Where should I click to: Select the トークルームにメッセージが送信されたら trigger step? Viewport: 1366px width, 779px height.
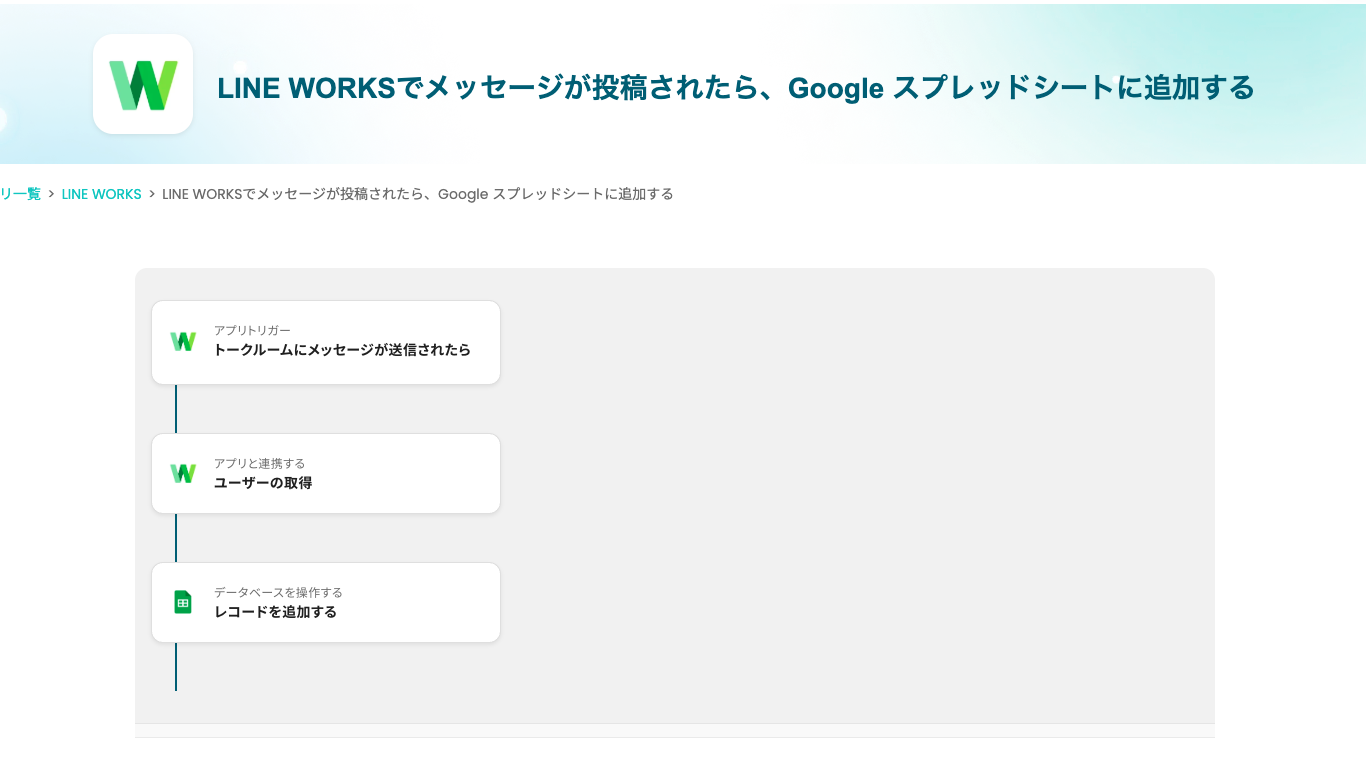click(326, 342)
